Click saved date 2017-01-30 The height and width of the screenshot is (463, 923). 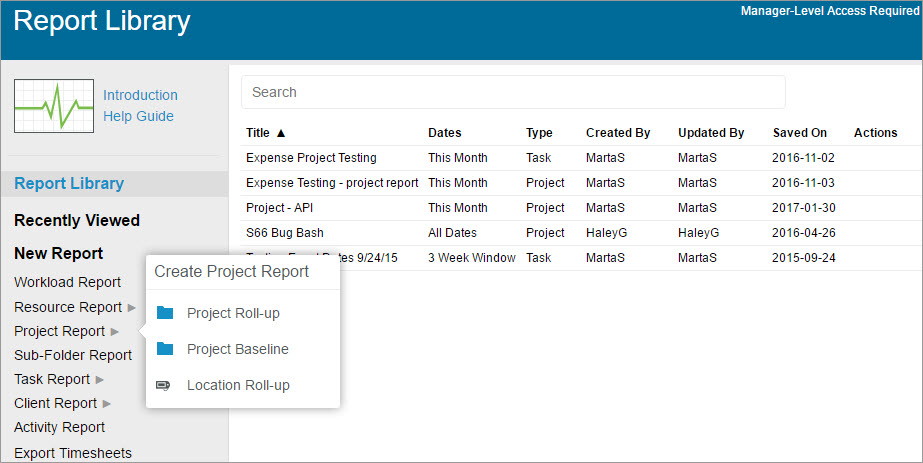804,208
